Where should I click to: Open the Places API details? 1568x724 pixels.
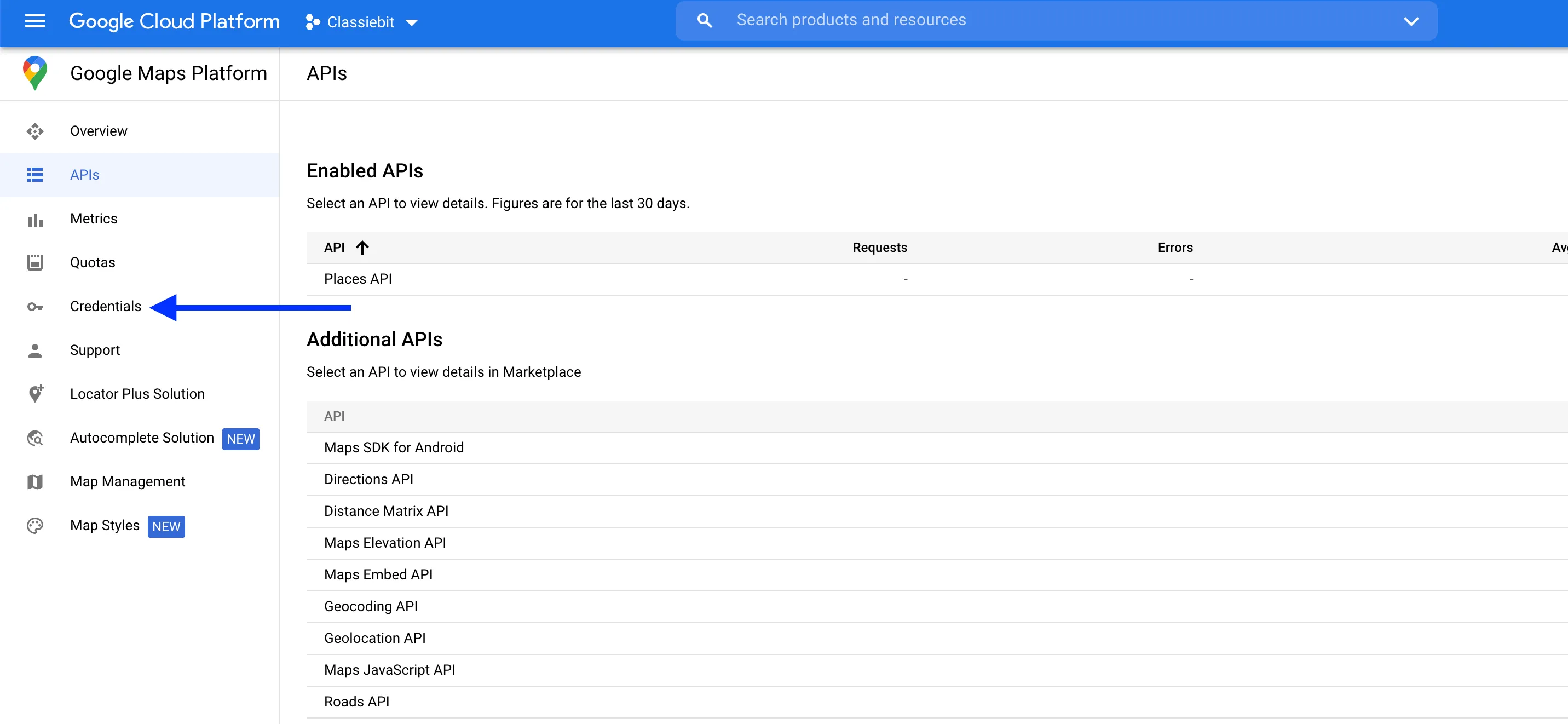[358, 278]
